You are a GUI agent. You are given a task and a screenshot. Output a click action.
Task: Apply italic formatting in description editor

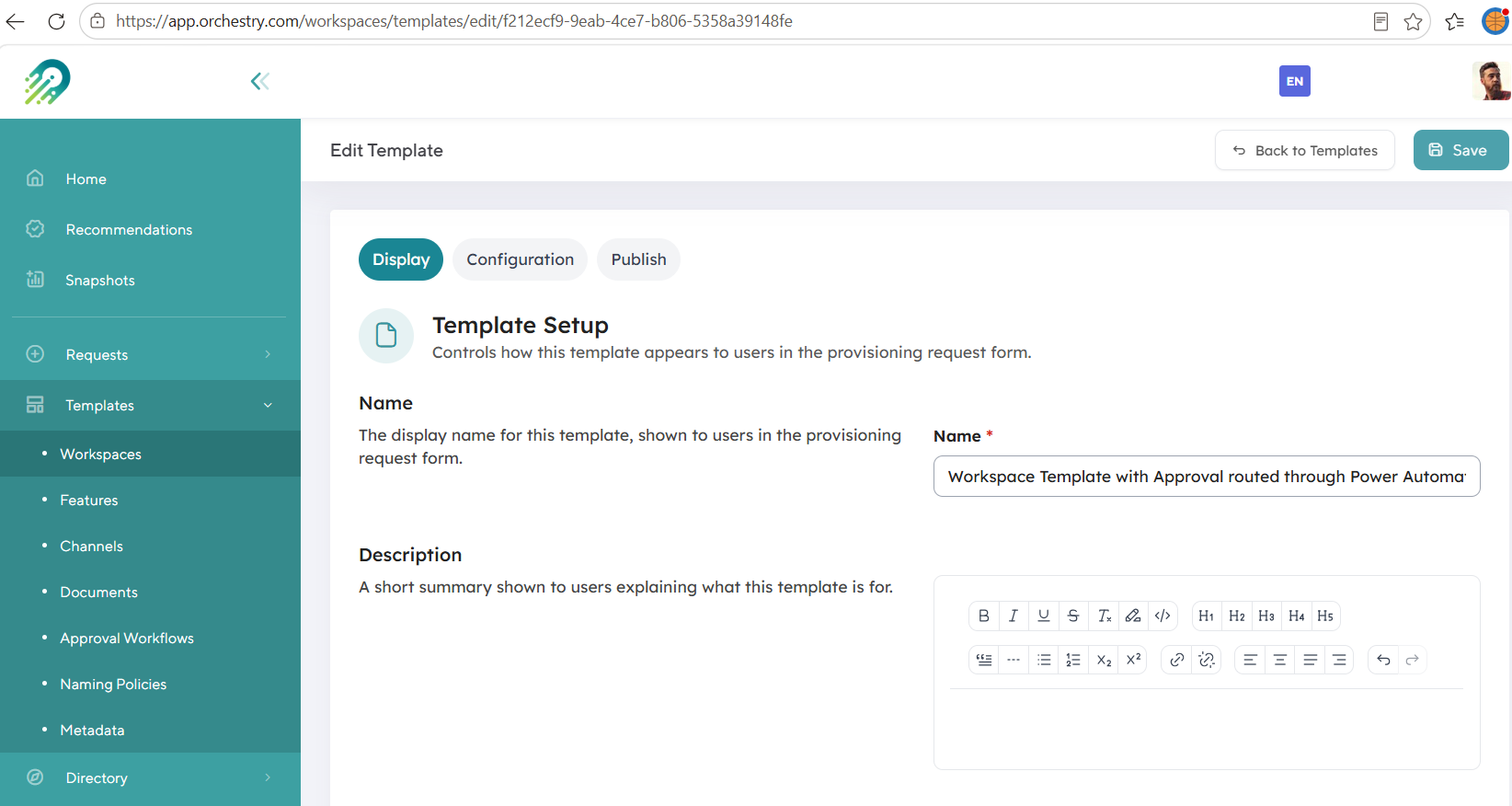[1014, 616]
